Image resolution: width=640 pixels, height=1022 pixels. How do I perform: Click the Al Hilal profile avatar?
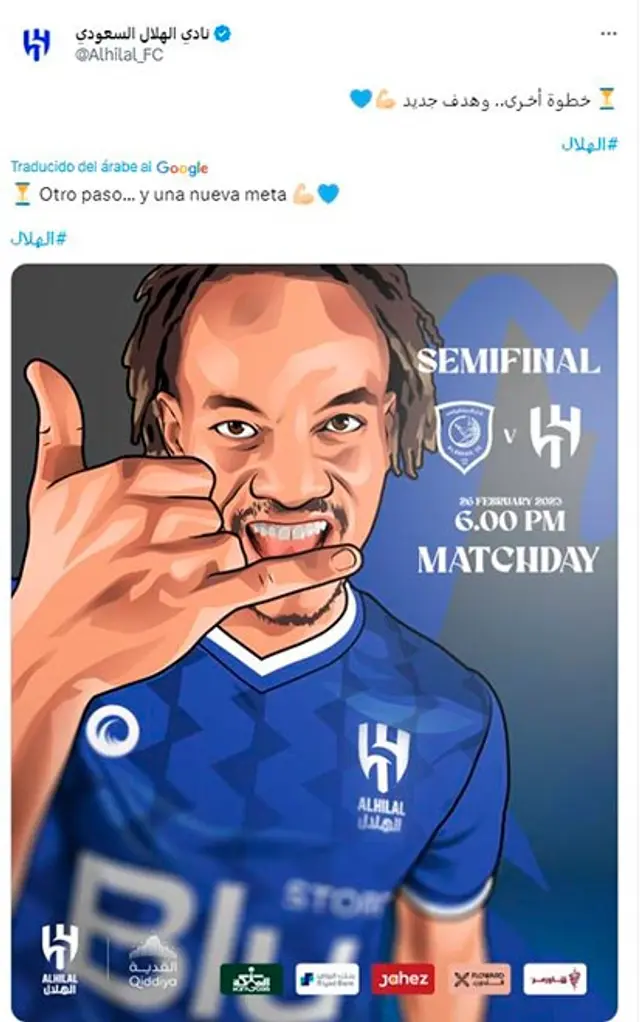[x=36, y=44]
